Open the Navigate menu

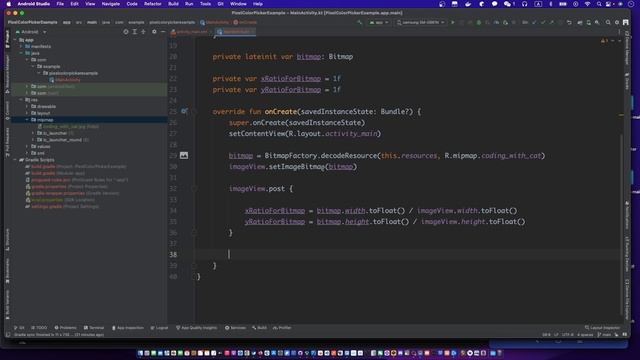click(111, 4)
